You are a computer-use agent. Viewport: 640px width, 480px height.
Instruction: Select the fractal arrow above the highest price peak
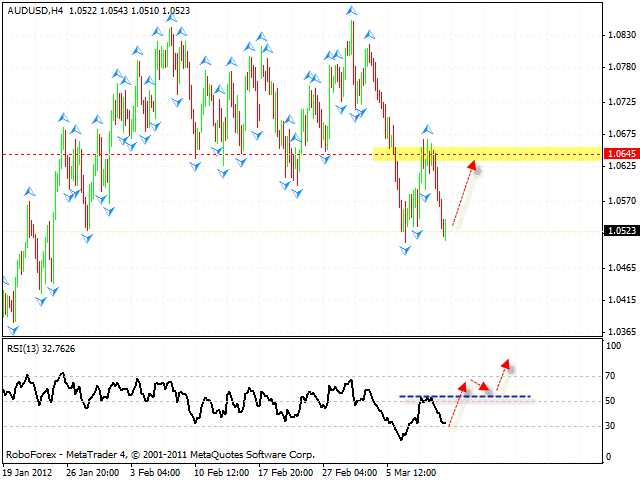[351, 11]
